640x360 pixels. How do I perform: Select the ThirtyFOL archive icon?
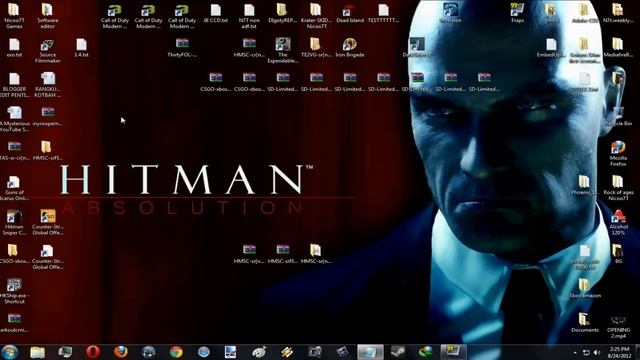(182, 48)
